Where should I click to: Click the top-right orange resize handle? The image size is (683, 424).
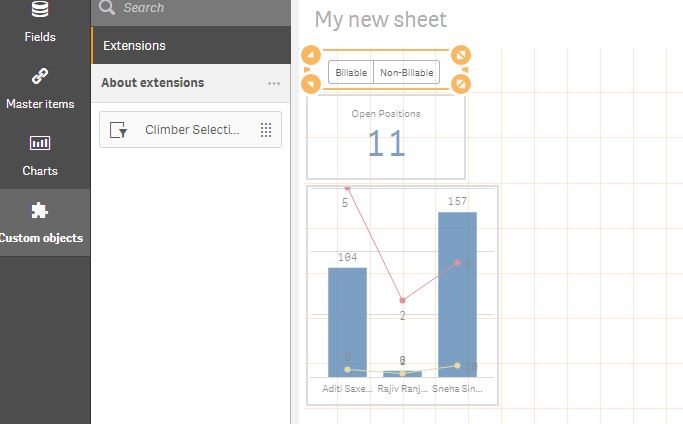(x=461, y=55)
